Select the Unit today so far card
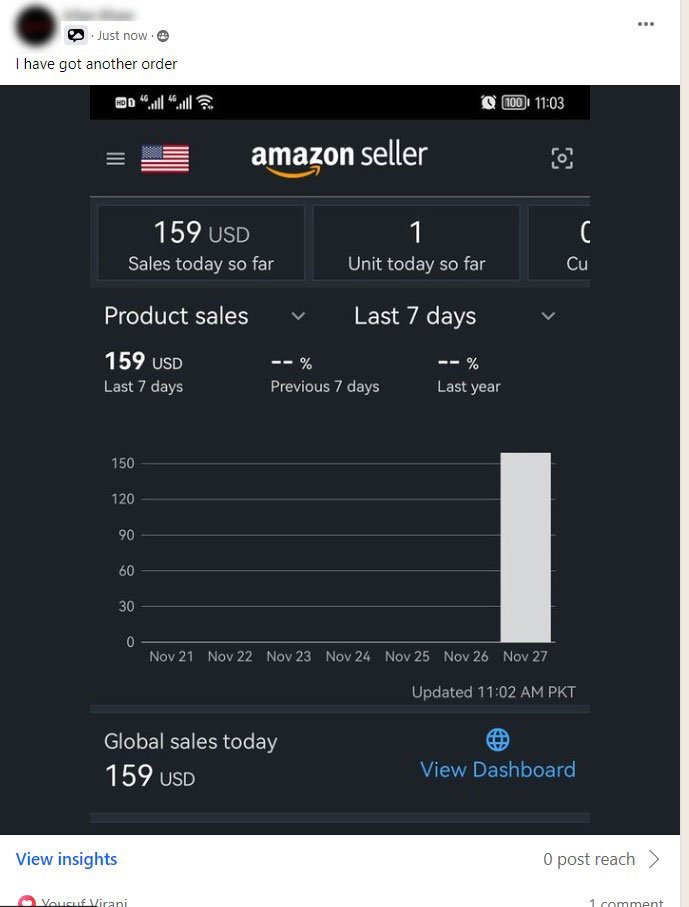 pos(416,243)
